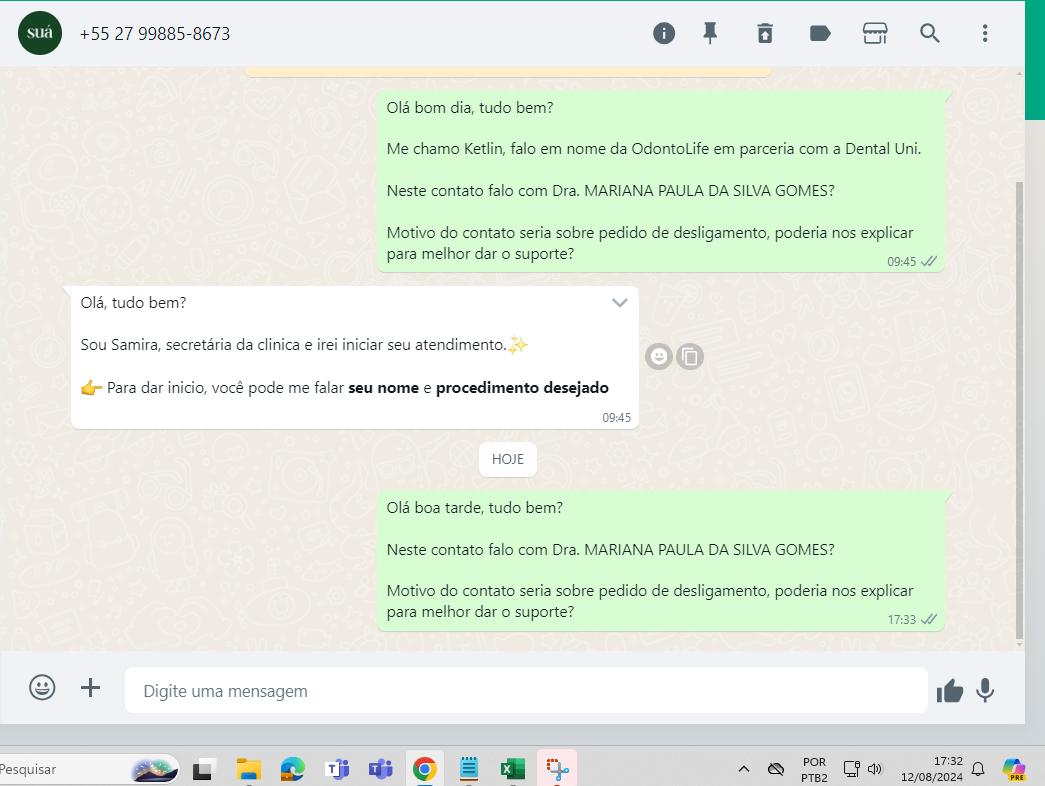Open contact info icon in chat header
The height and width of the screenshot is (786, 1045).
pyautogui.click(x=664, y=34)
